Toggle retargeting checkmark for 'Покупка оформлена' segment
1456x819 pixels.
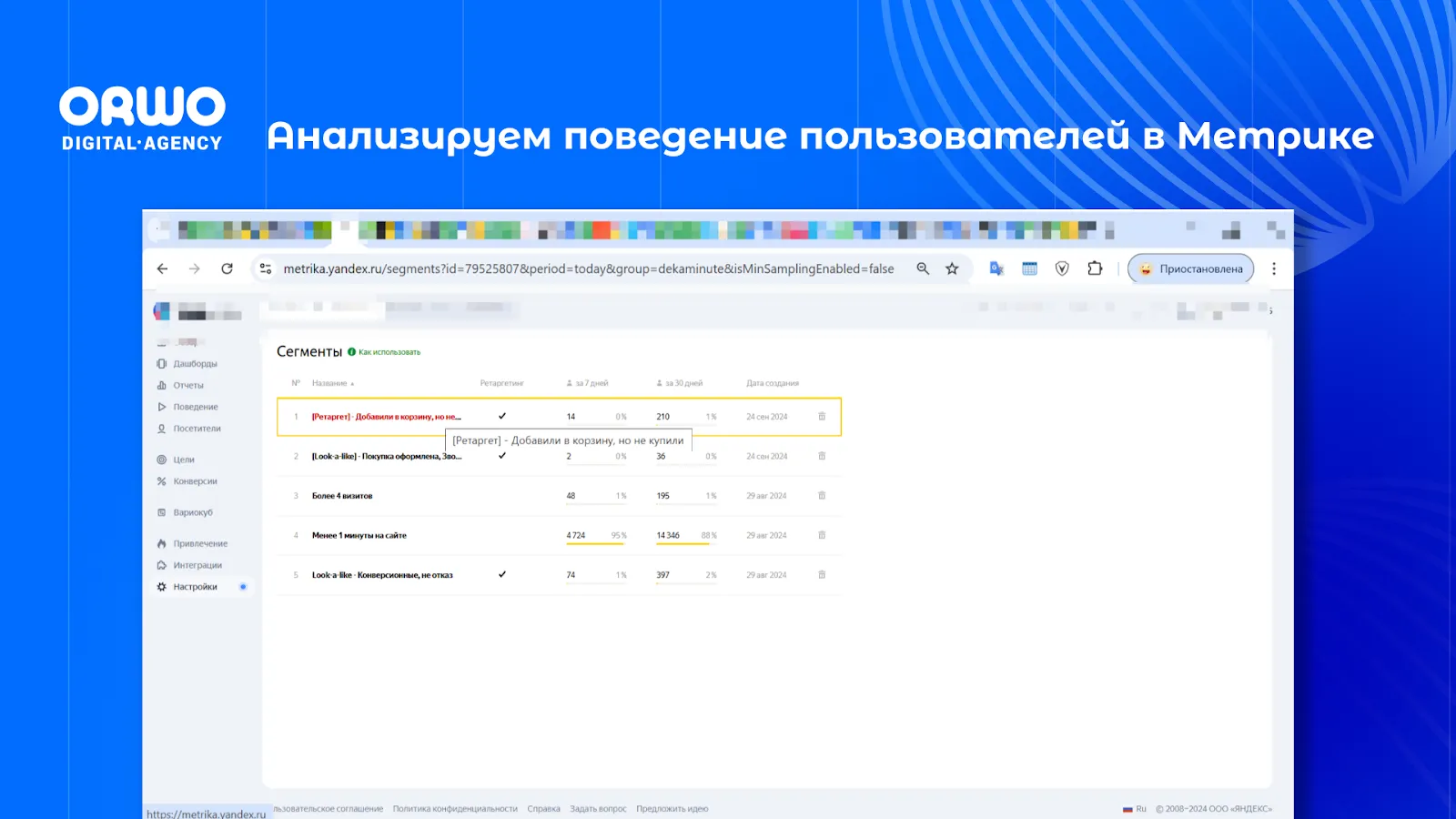coord(502,456)
